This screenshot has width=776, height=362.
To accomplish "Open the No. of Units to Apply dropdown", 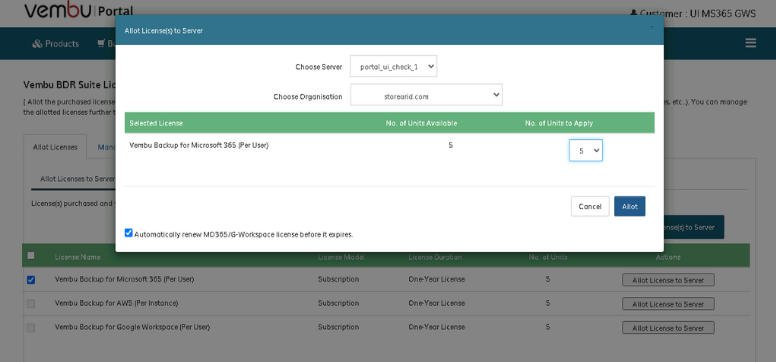I will pos(585,150).
